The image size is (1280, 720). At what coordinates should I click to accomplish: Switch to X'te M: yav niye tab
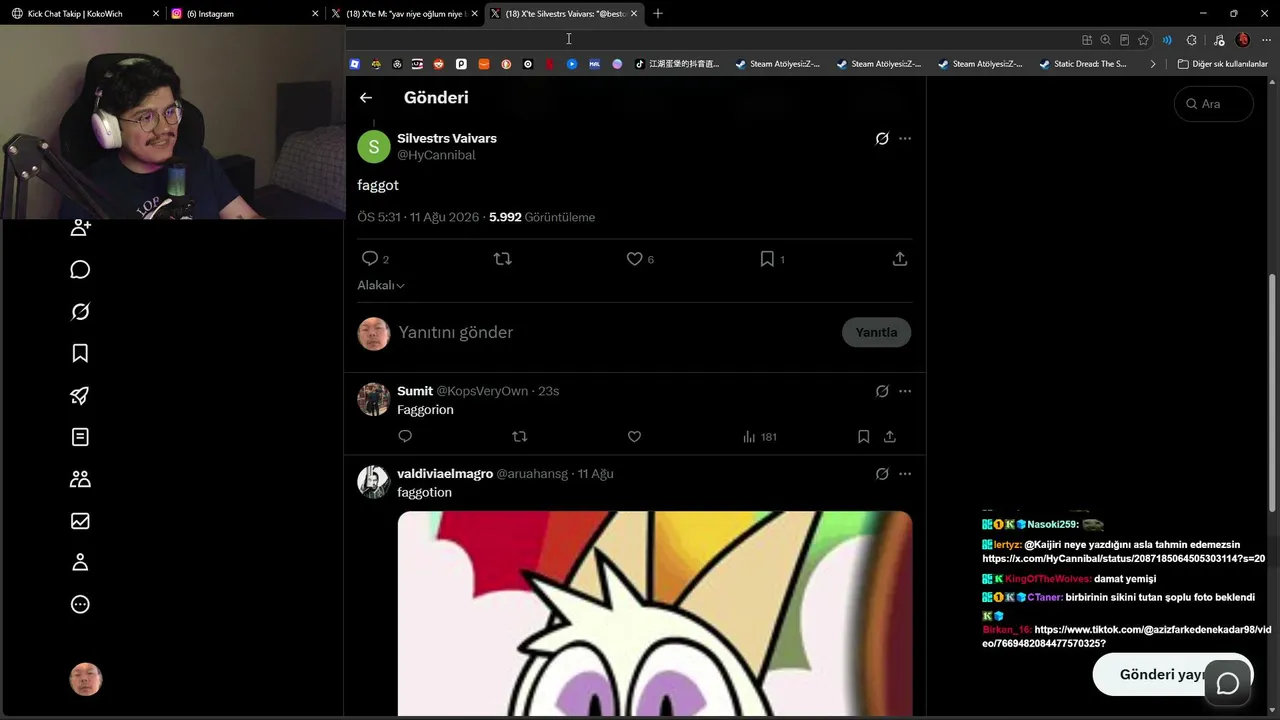click(404, 14)
